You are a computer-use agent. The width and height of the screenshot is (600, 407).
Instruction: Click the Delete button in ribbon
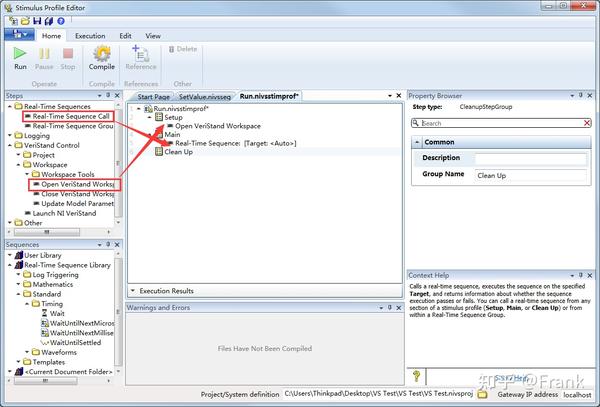pyautogui.click(x=183, y=49)
